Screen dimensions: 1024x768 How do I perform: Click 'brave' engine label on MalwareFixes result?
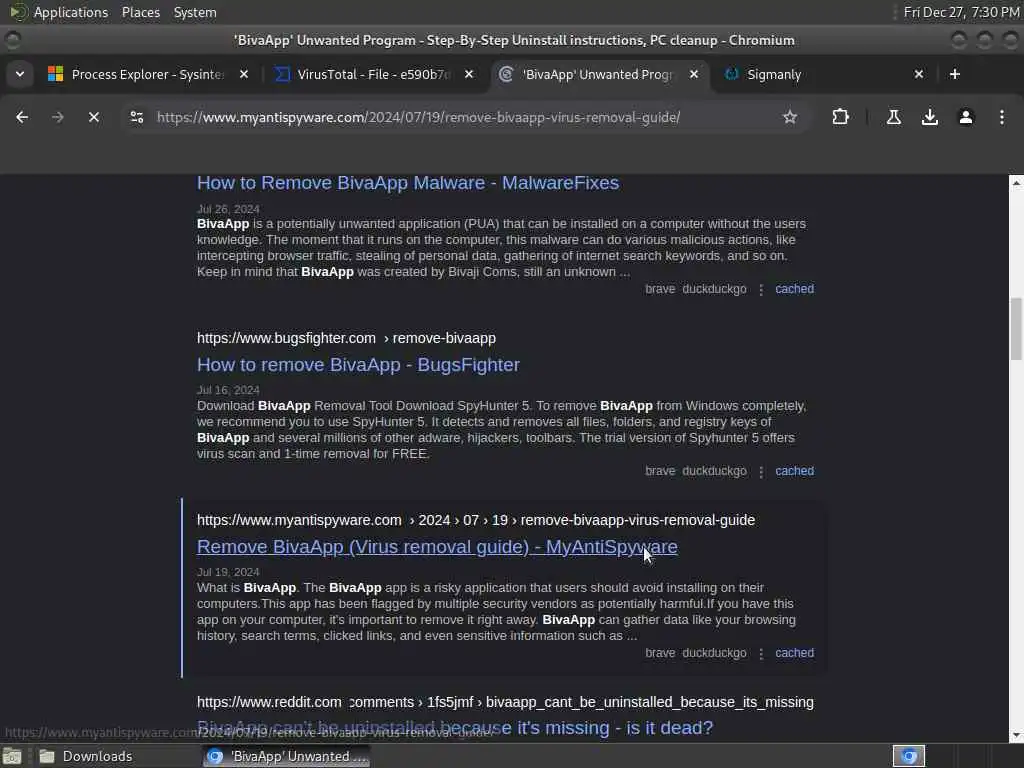[660, 289]
